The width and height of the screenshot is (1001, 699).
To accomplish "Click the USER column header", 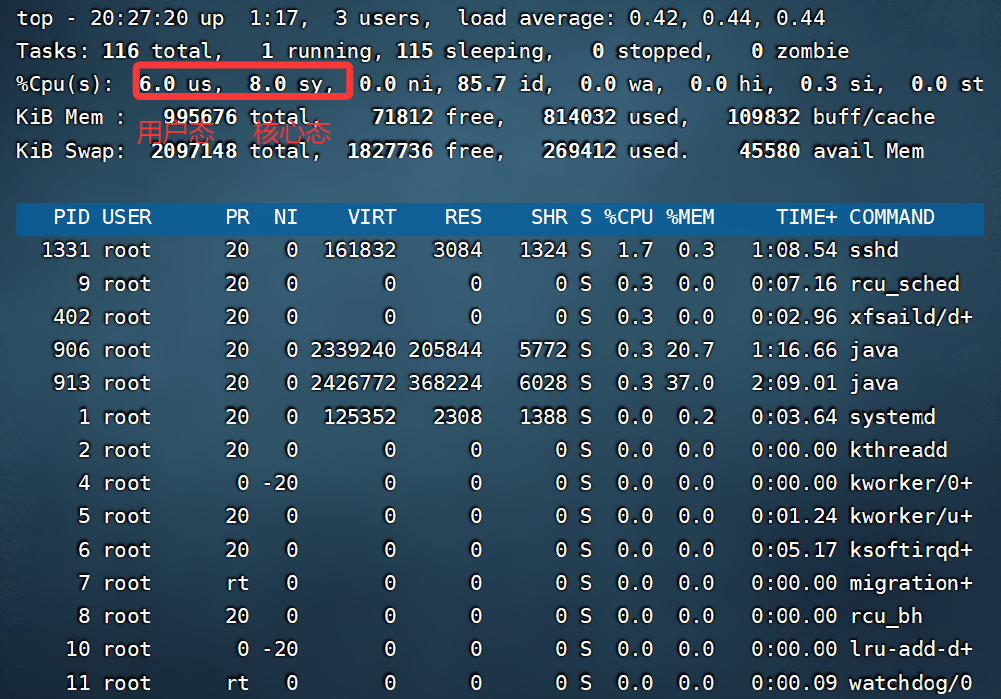I will [x=127, y=217].
